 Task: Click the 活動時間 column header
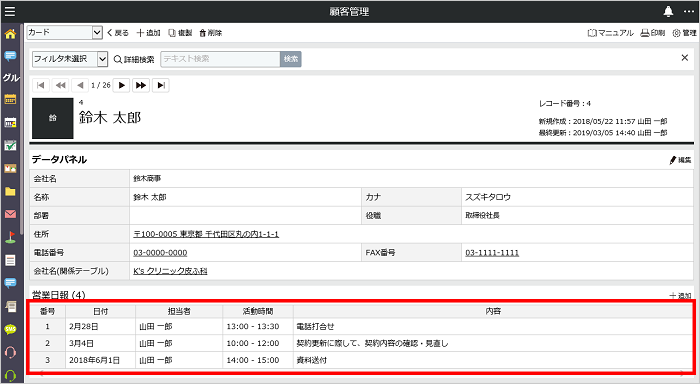258,311
